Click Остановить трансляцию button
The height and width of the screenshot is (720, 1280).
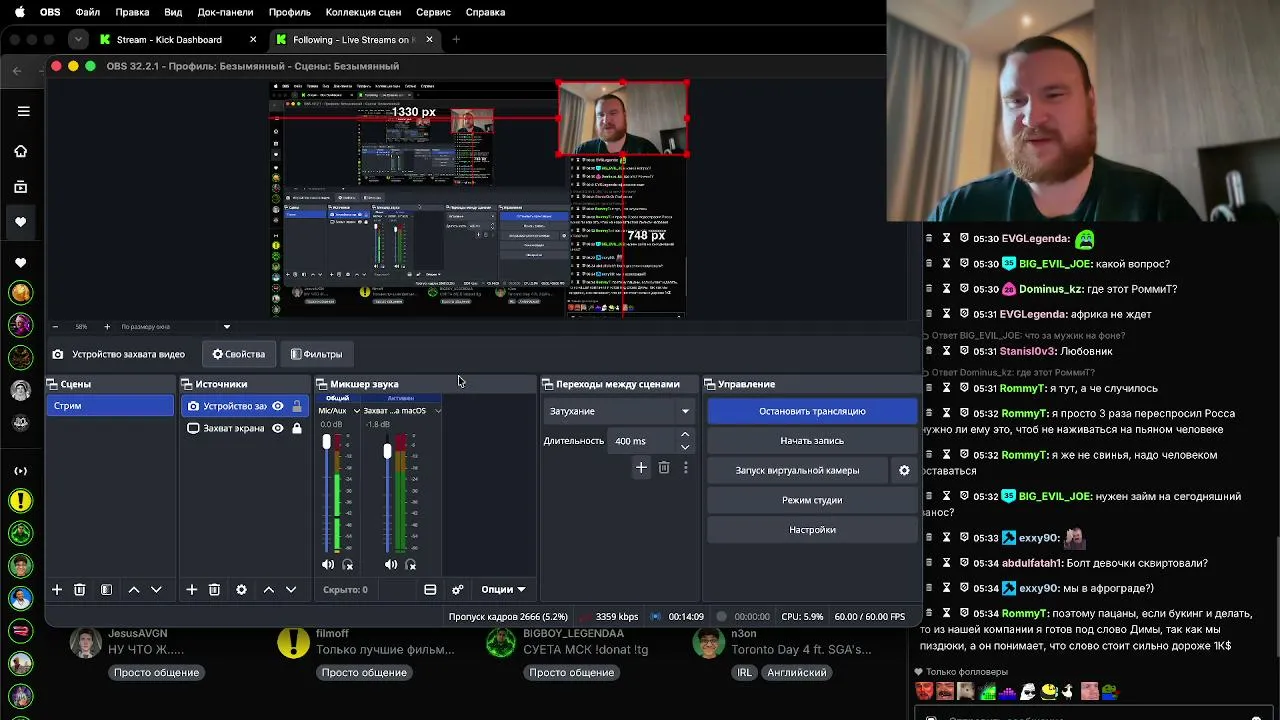[812, 411]
